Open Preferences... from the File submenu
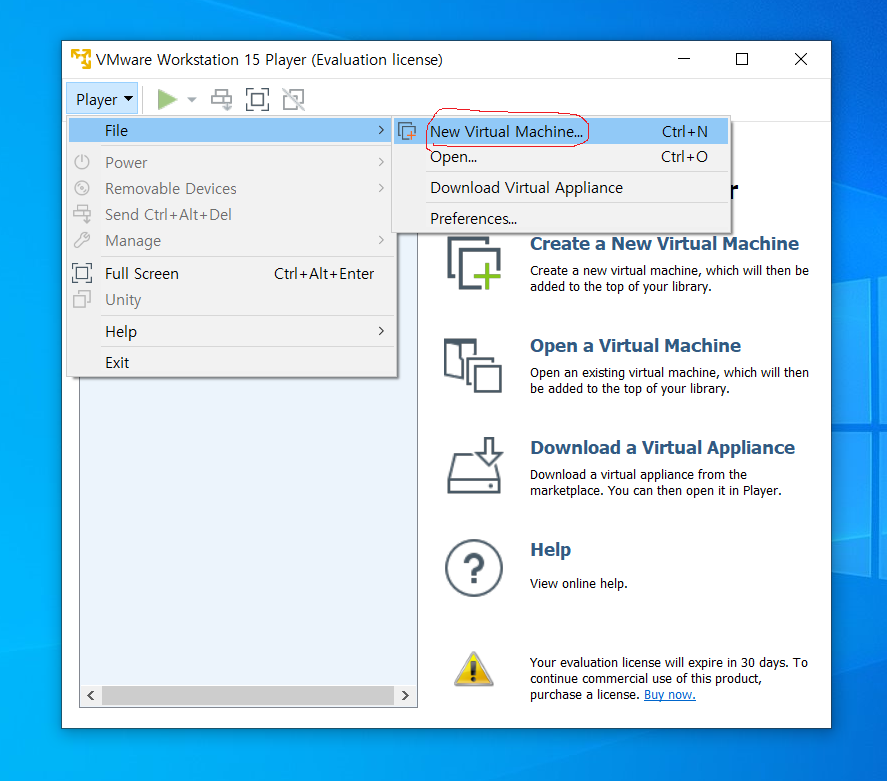 (561, 218)
